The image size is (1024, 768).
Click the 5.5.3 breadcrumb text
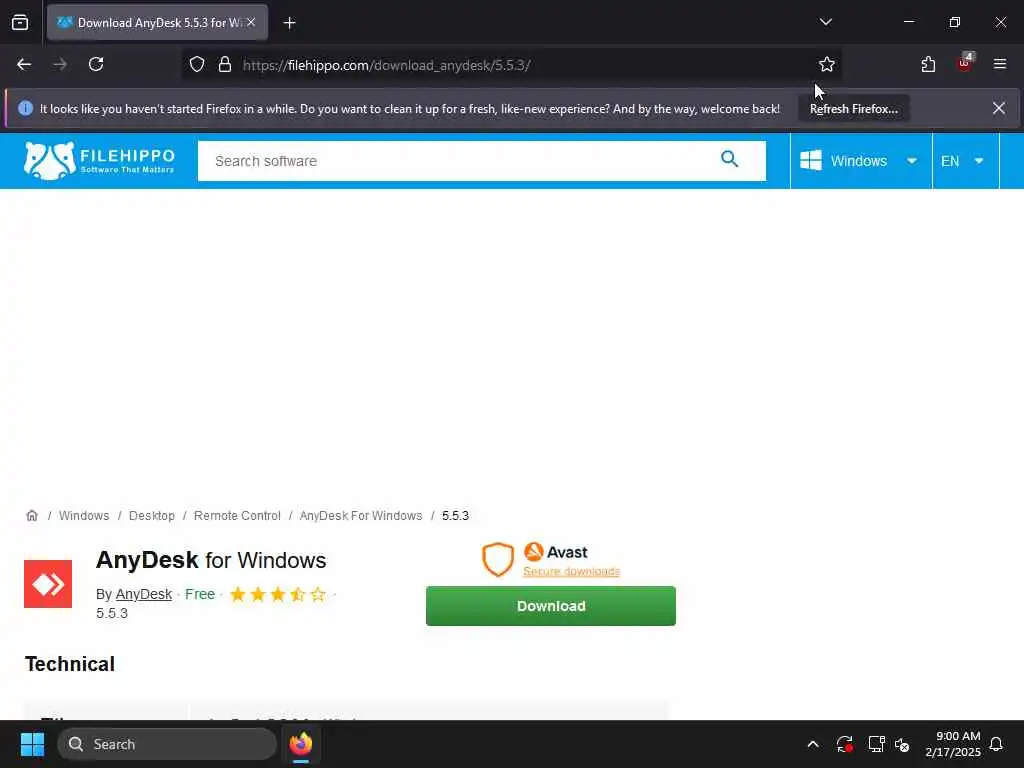pos(455,516)
